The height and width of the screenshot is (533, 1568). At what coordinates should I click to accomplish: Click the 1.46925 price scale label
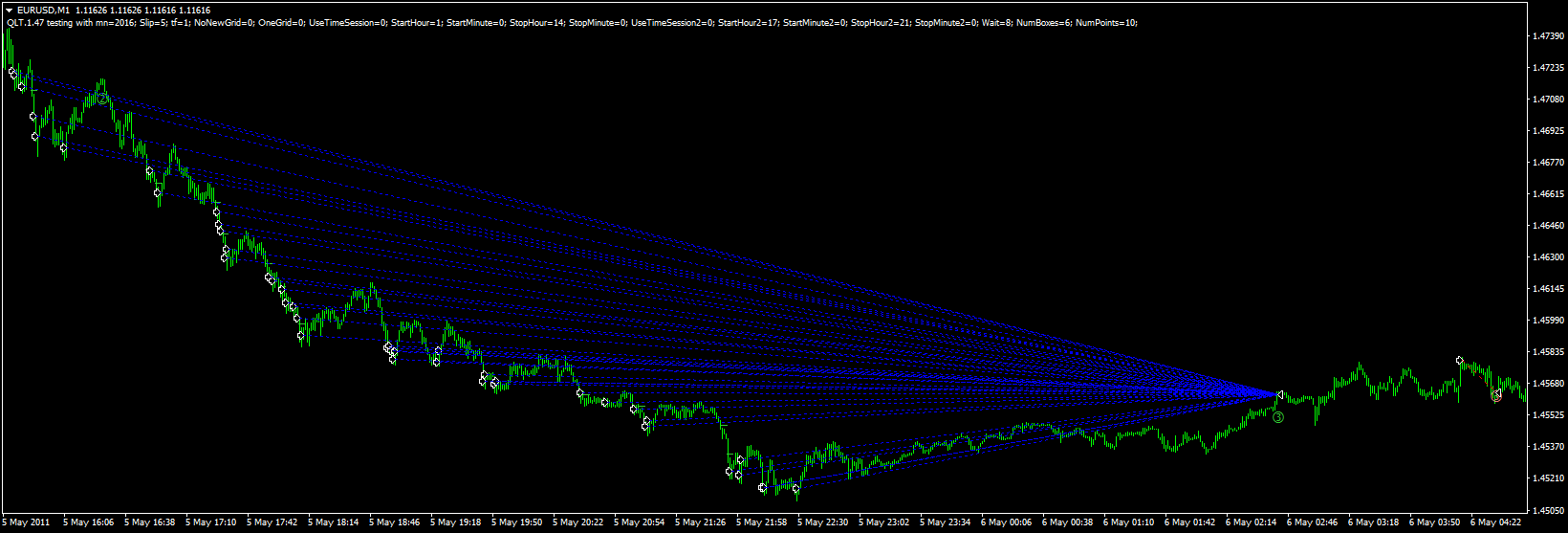pyautogui.click(x=1548, y=131)
